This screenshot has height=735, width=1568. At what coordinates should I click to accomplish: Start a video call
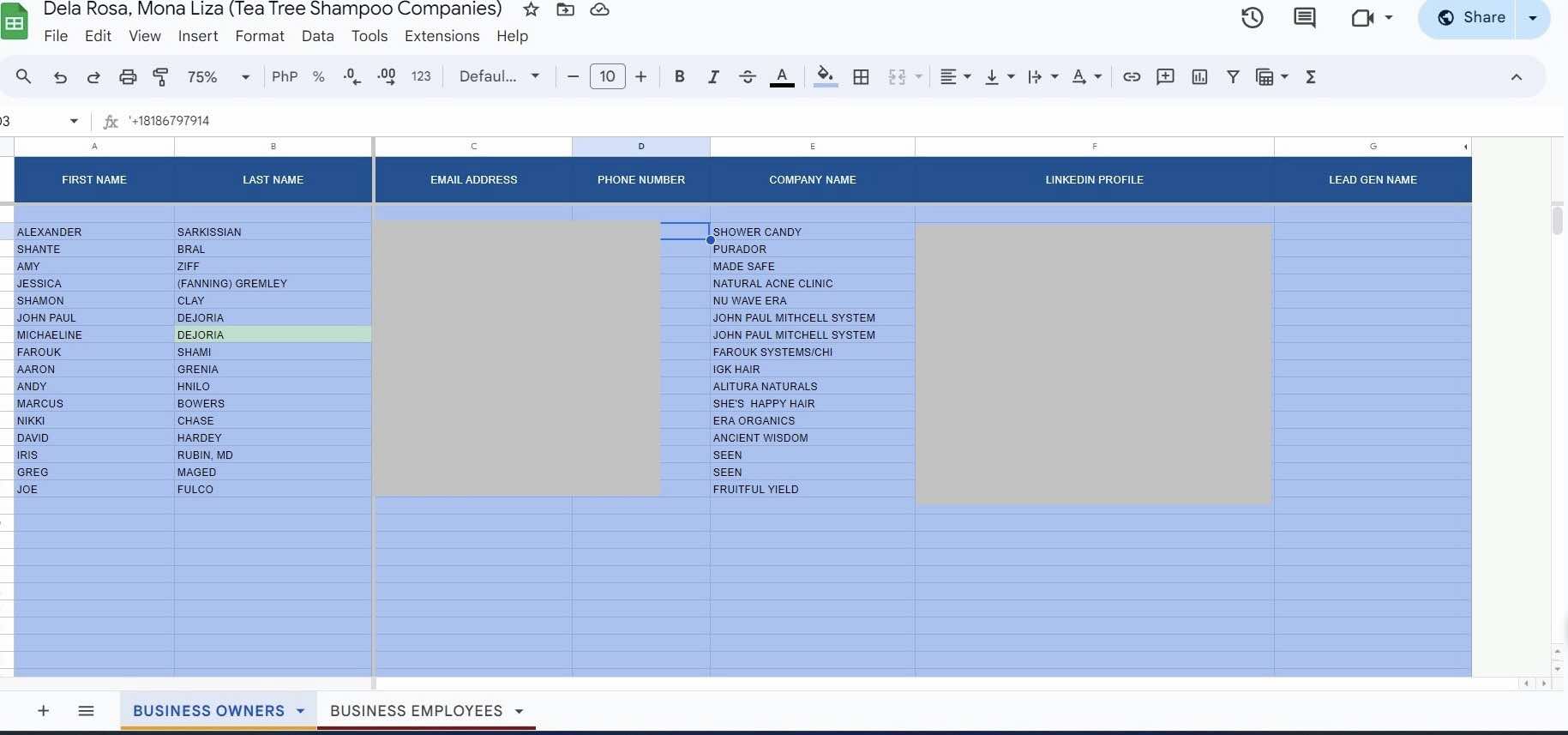click(1362, 17)
